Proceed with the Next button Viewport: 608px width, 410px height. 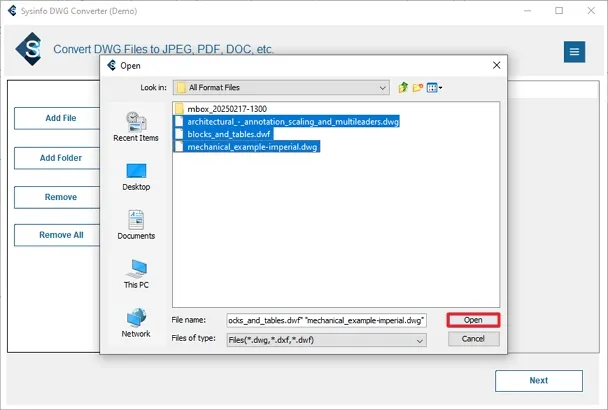(x=539, y=381)
